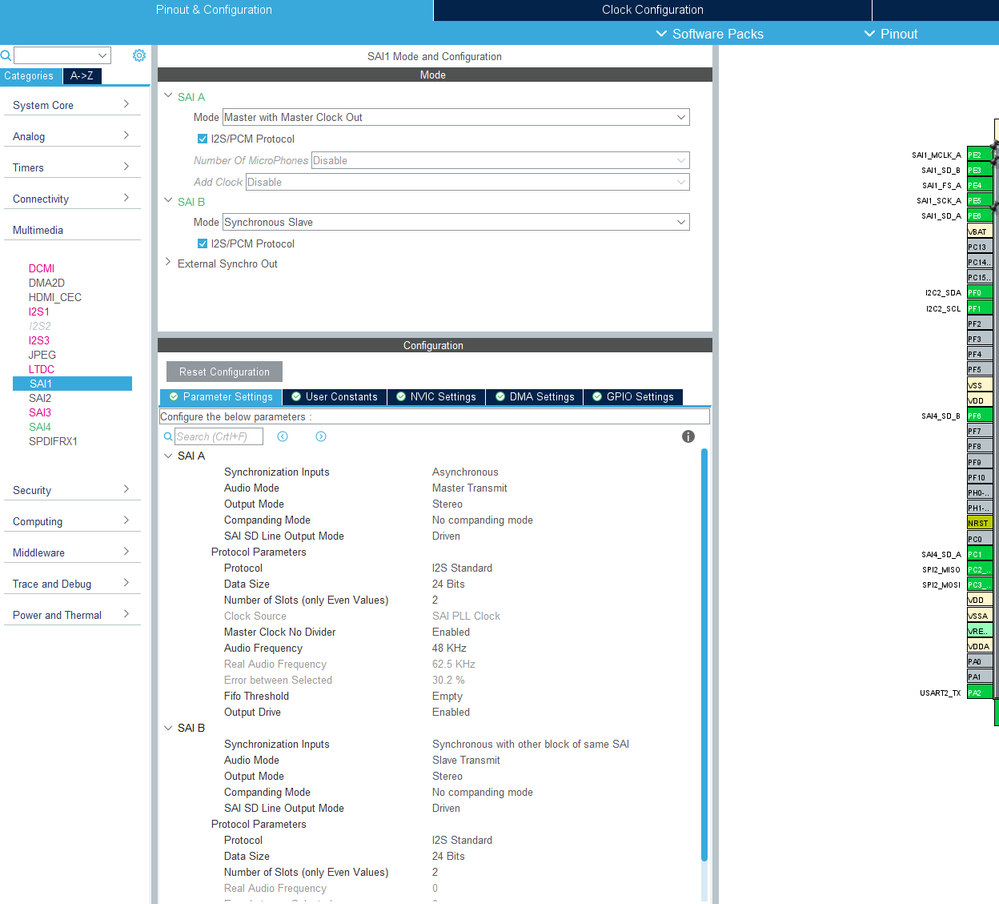
Task: Select LTDC peripheral in Multimedia list
Action: point(41,369)
